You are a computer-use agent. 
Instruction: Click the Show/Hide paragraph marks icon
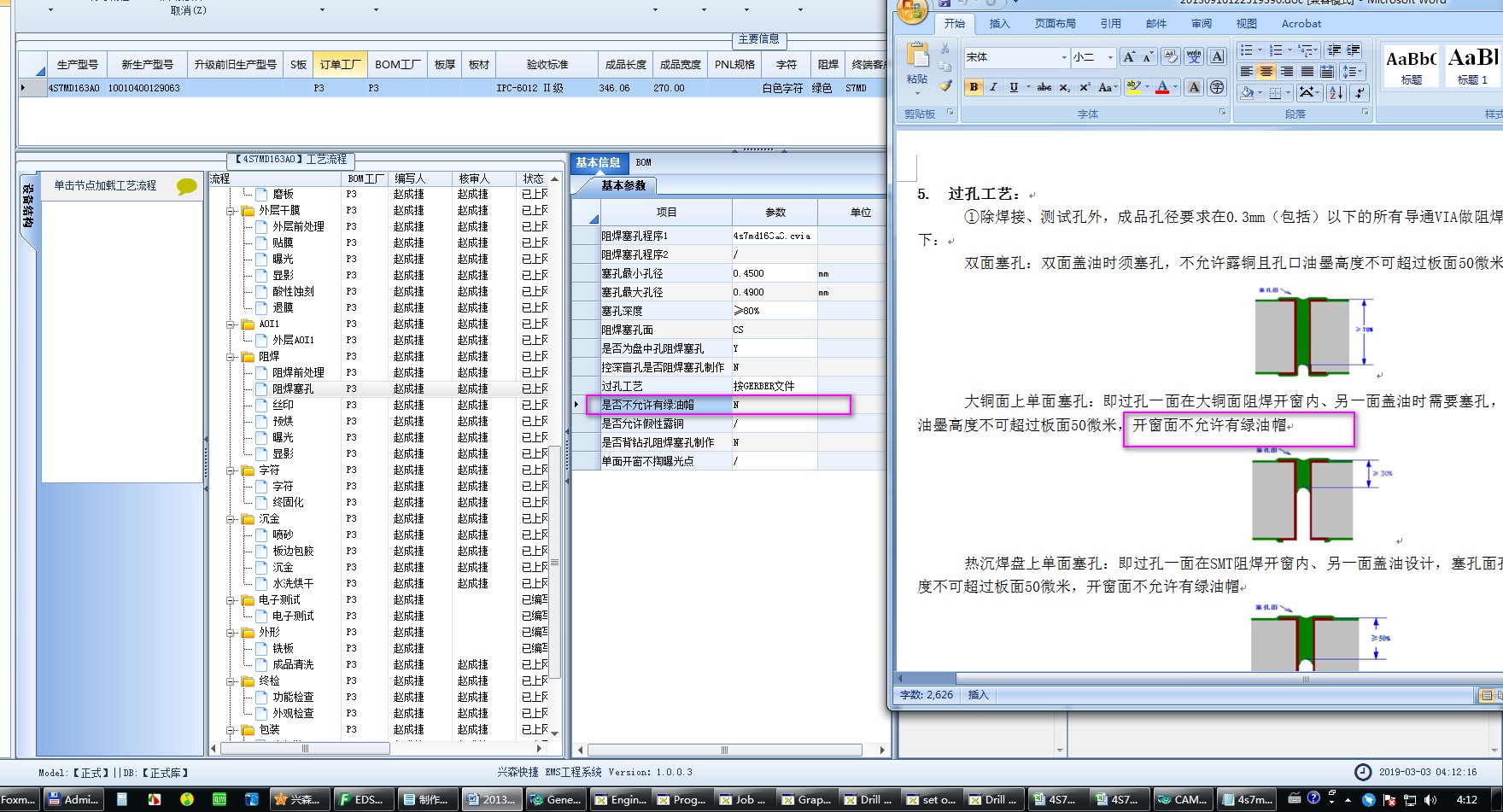click(x=1359, y=92)
